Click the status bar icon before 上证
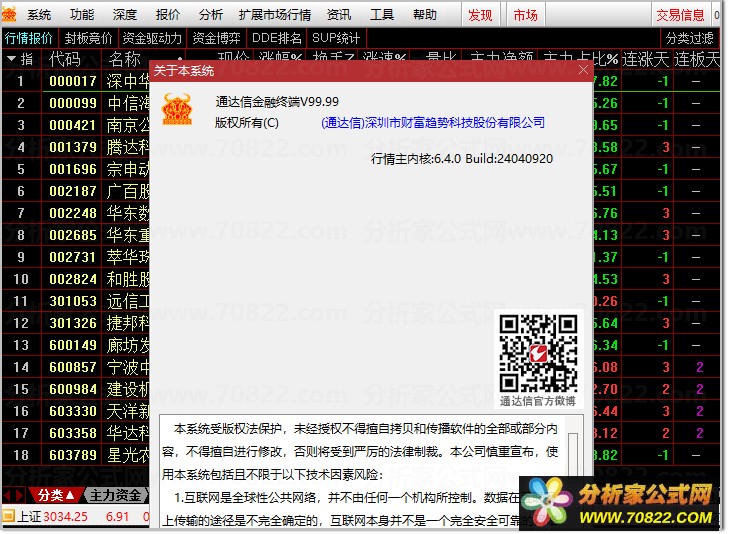The image size is (729, 534). (8, 516)
